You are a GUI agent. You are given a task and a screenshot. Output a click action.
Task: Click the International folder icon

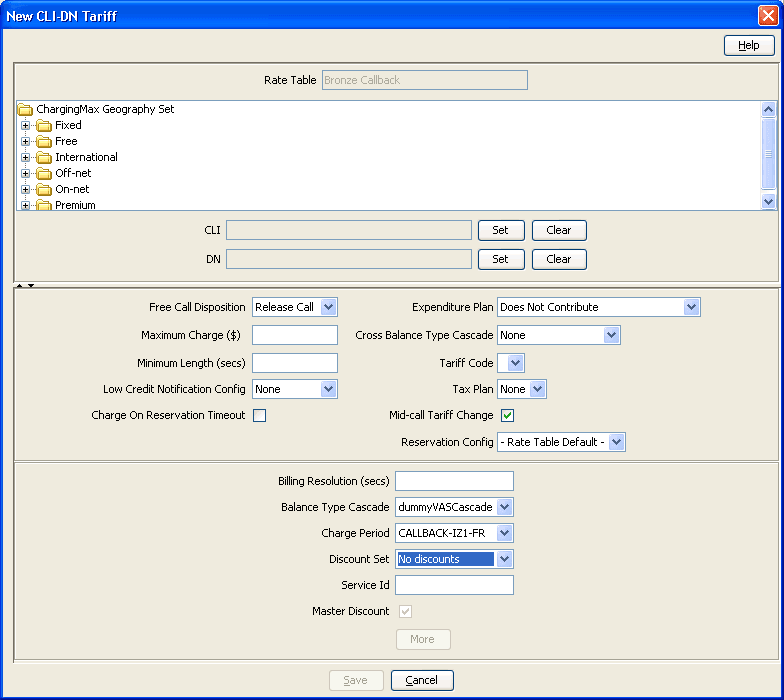pos(44,158)
